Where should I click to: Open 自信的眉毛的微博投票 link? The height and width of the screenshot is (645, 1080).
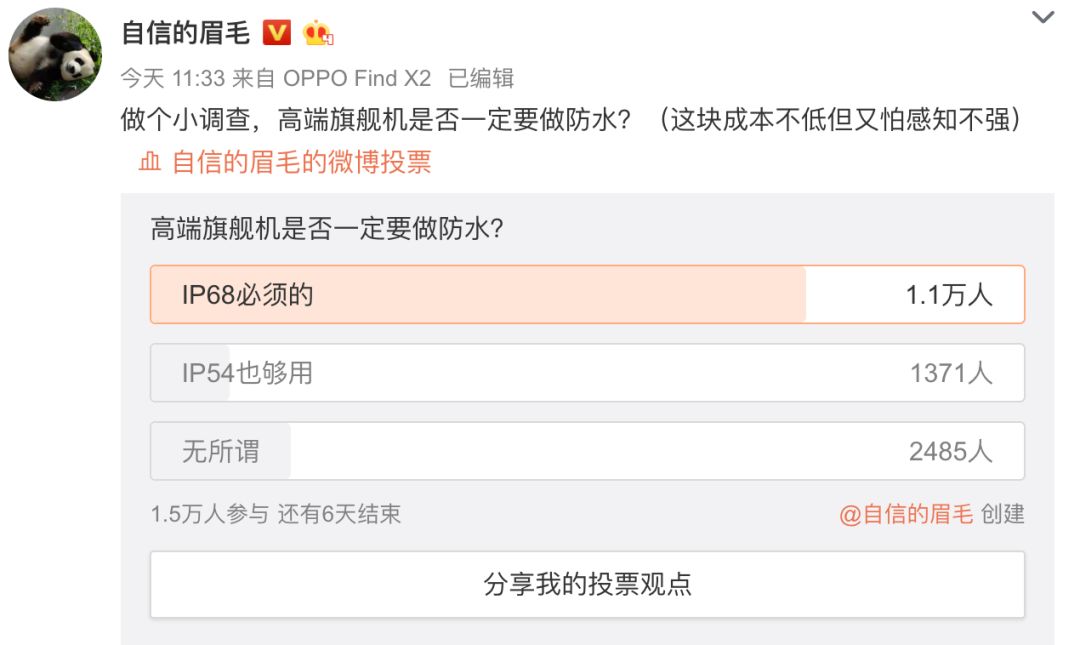(301, 162)
